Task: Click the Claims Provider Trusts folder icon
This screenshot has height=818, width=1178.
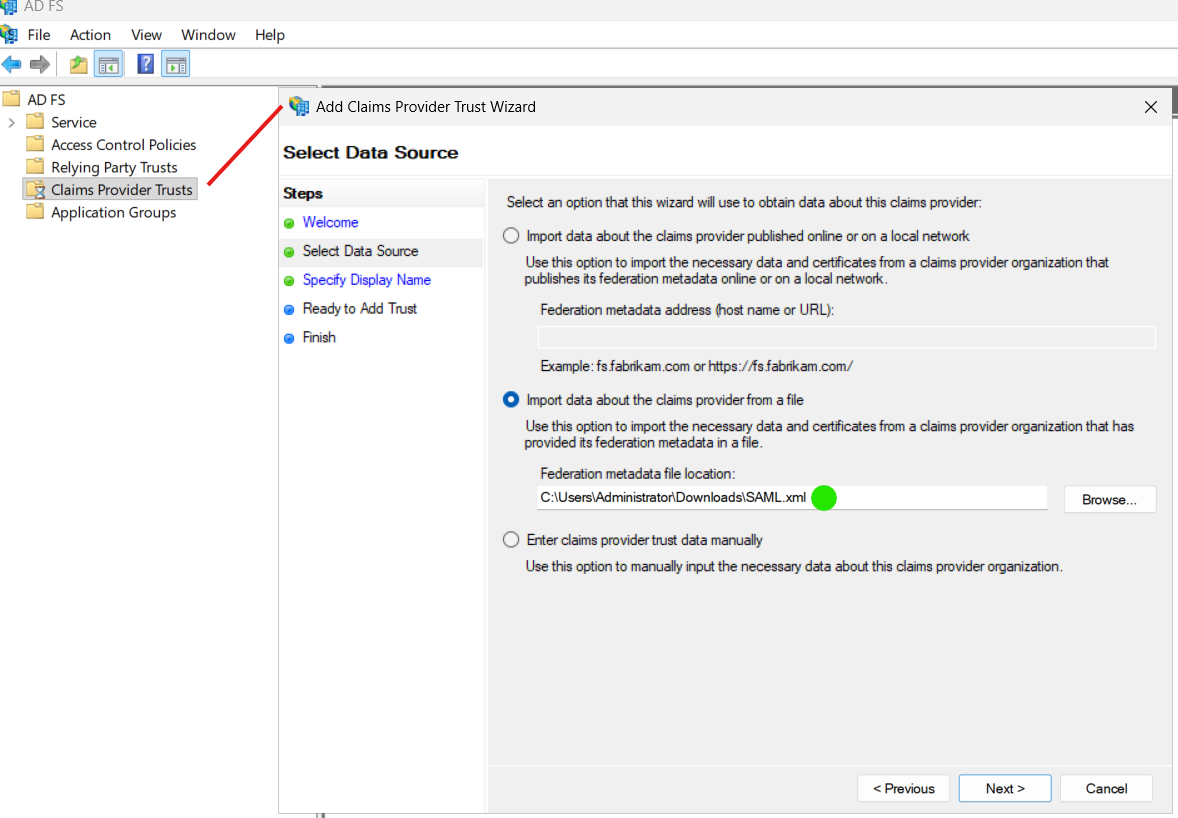Action: (35, 189)
